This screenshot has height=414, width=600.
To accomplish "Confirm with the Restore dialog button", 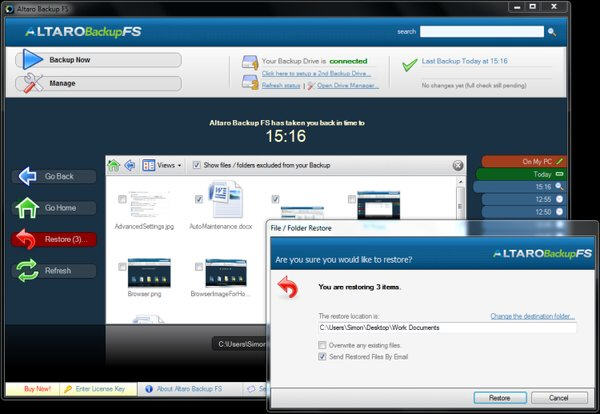I will click(x=500, y=398).
